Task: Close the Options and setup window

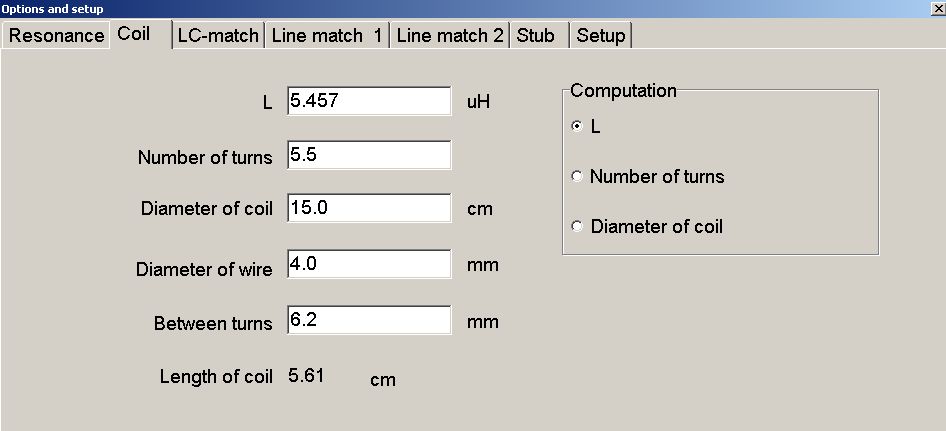Action: click(937, 8)
